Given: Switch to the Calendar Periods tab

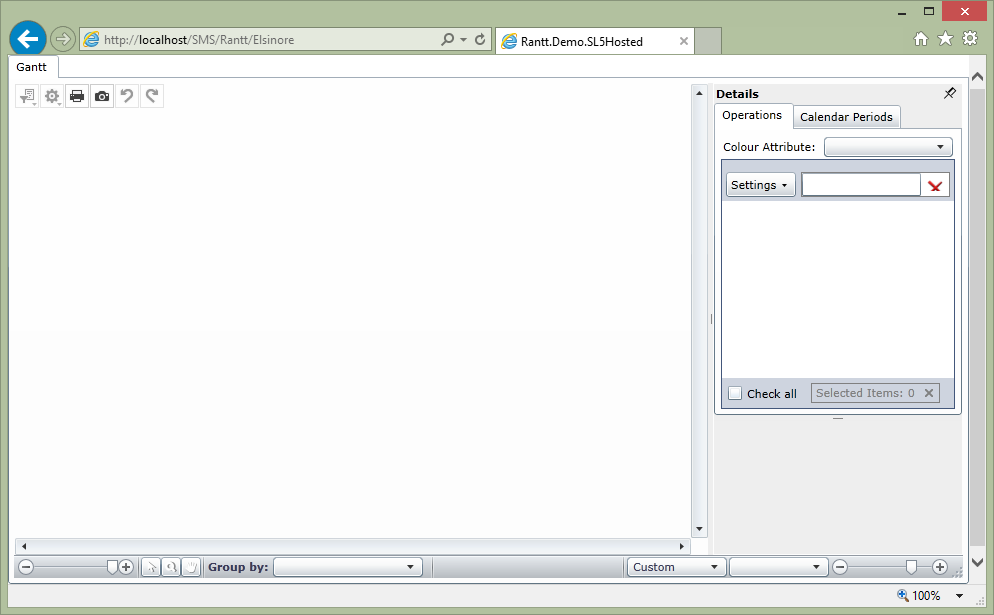Looking at the screenshot, I should [846, 117].
